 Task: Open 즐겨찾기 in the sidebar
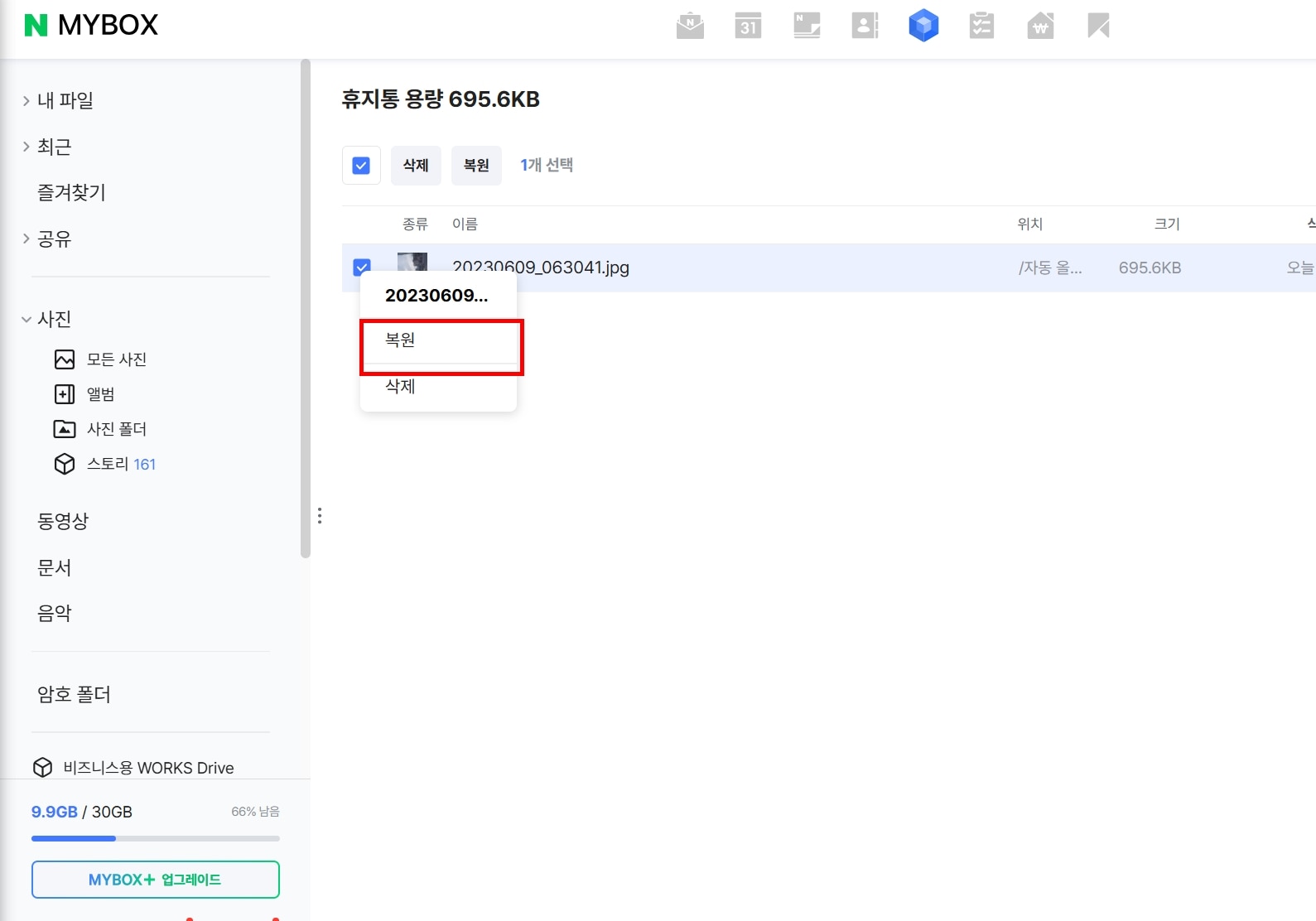pyautogui.click(x=71, y=193)
